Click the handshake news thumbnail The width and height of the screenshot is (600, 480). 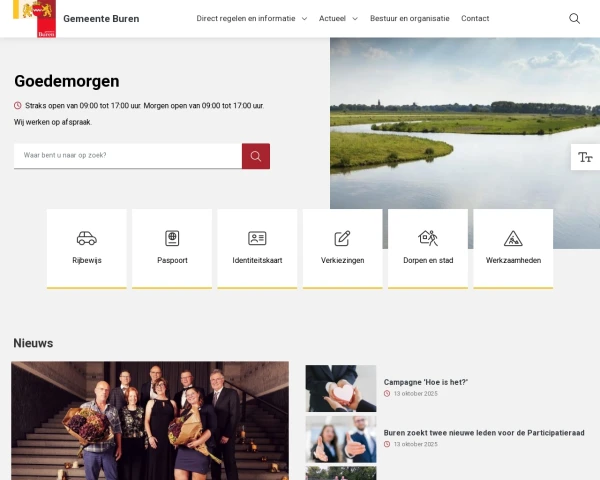click(341, 439)
